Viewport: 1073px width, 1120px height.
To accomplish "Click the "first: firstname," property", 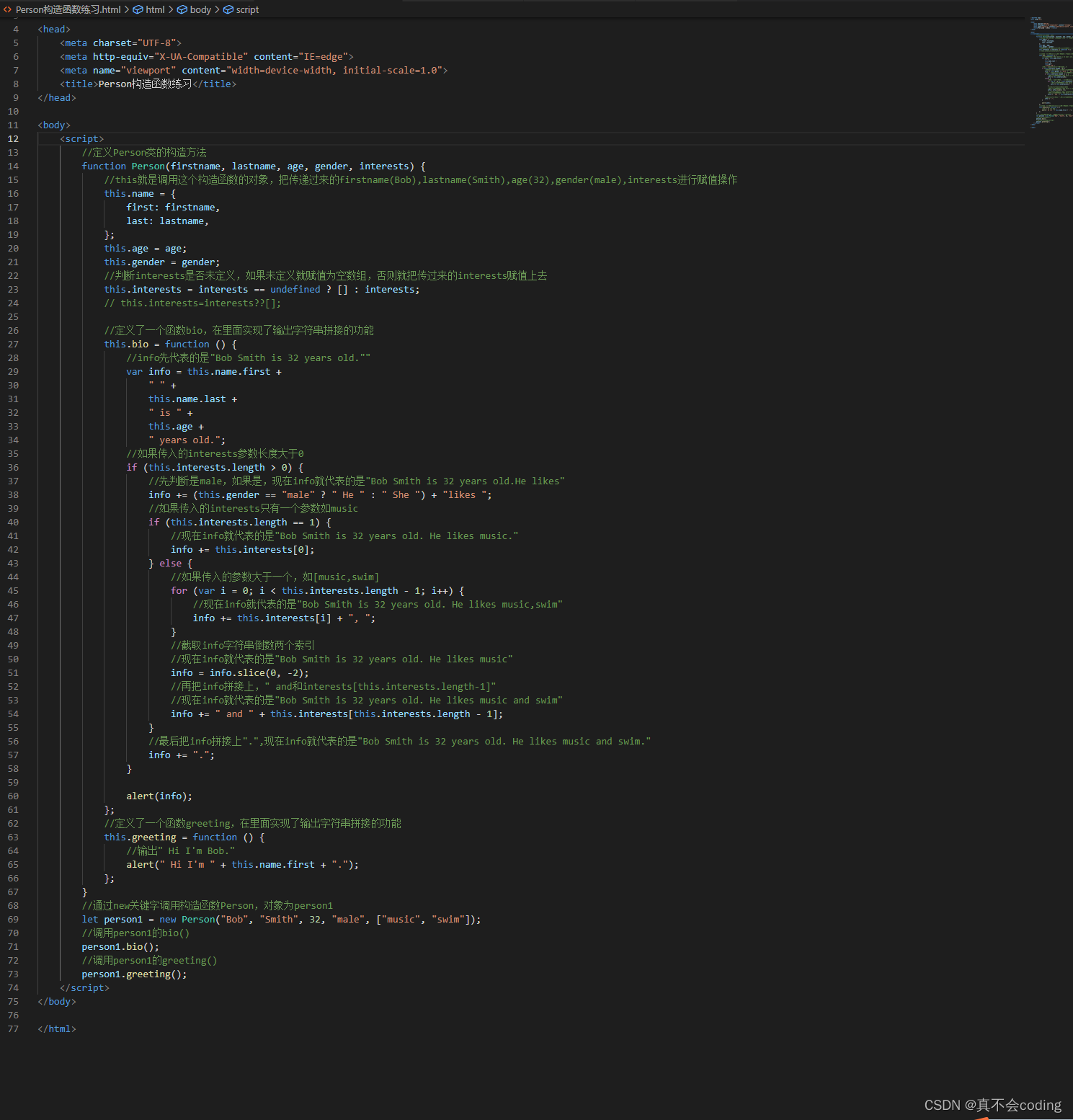I will coord(173,207).
